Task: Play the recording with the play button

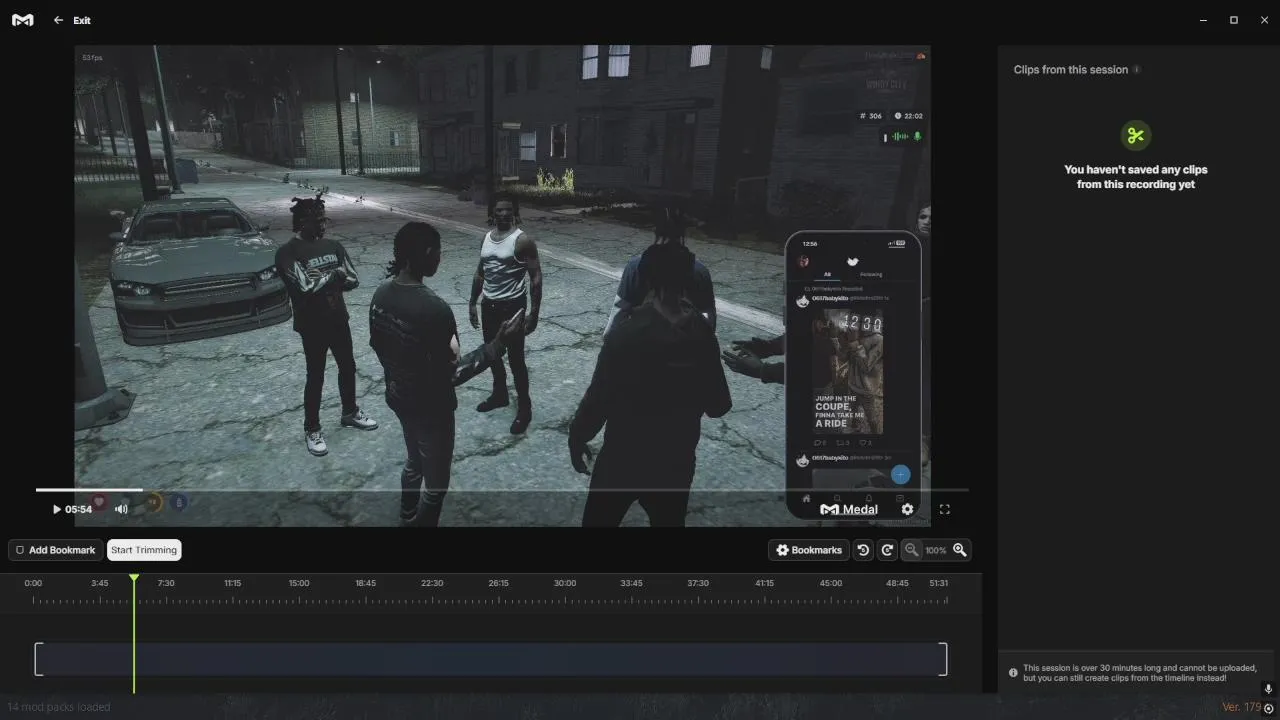Action: click(56, 509)
